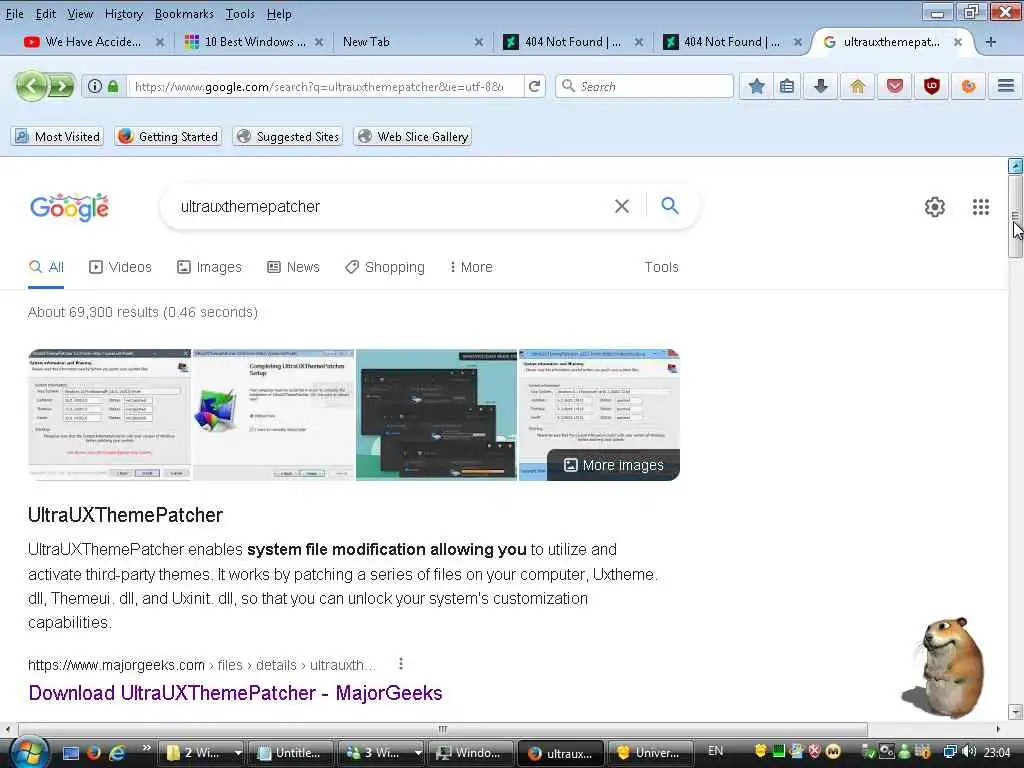Expand the '3 Wi...' taskbar group arrow
This screenshot has height=768, width=1024.
(418, 753)
